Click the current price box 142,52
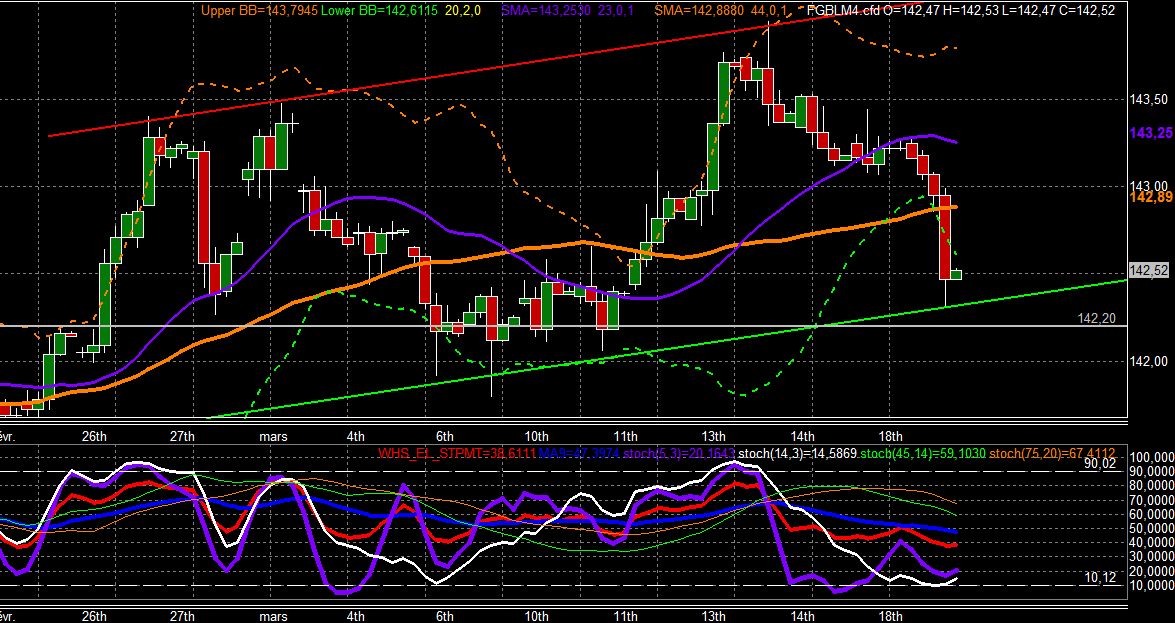The width and height of the screenshot is (1175, 623). (1149, 271)
